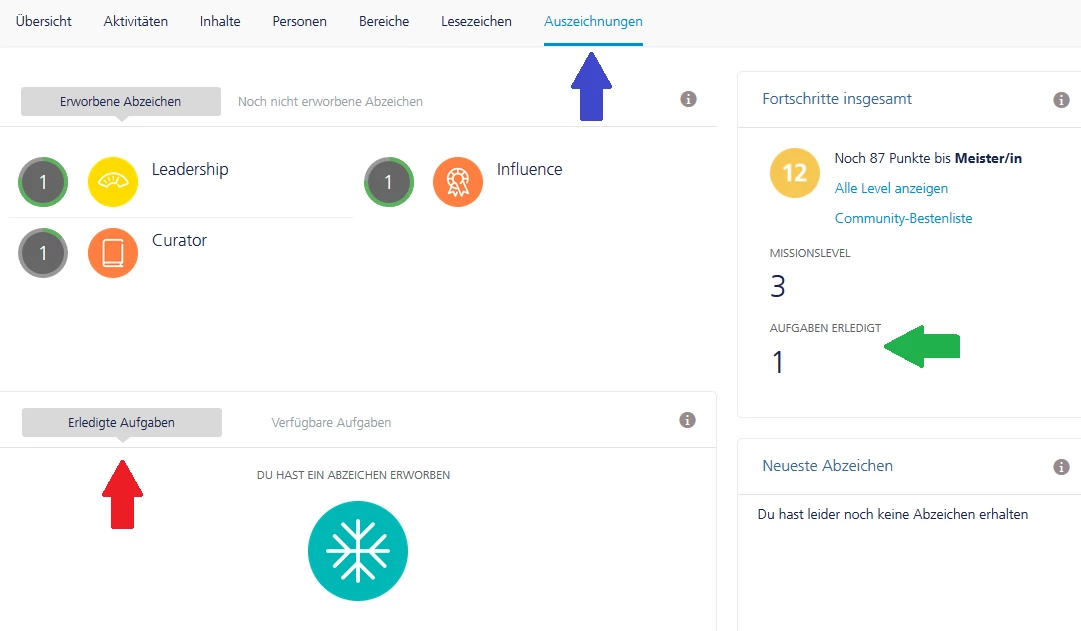This screenshot has height=631, width=1081.
Task: Open the Community-Bestenliste link
Action: (904, 219)
